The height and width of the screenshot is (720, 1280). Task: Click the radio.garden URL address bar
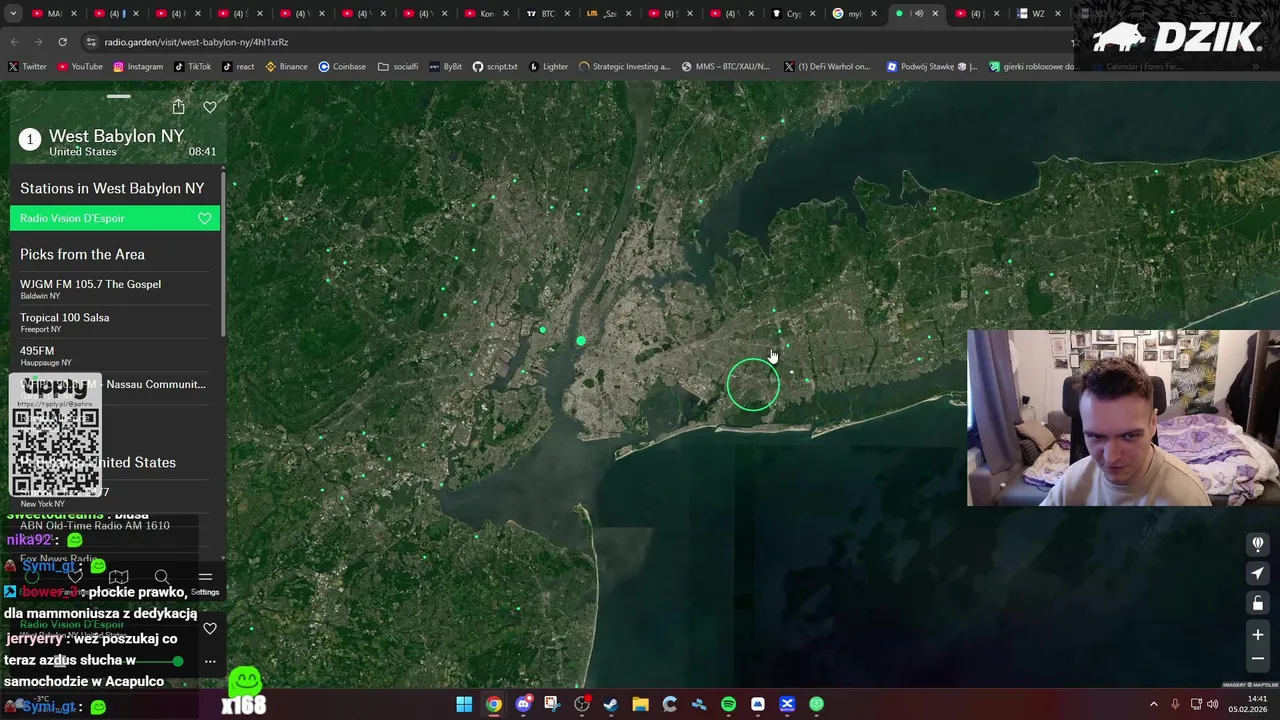tap(570, 42)
